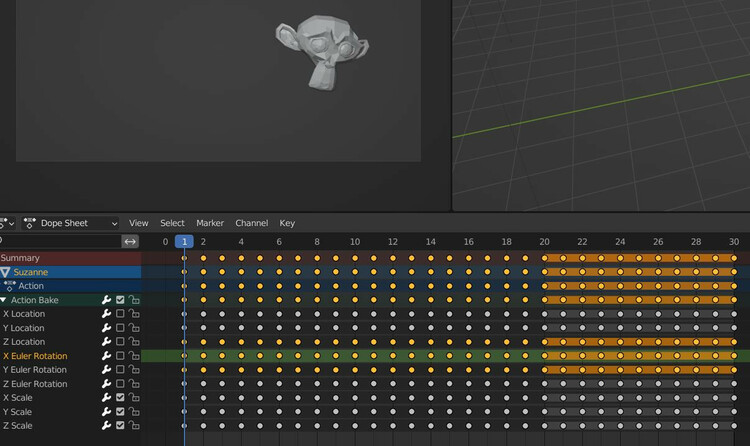Click the wrench icon for Z Euler Rotation

tap(106, 384)
